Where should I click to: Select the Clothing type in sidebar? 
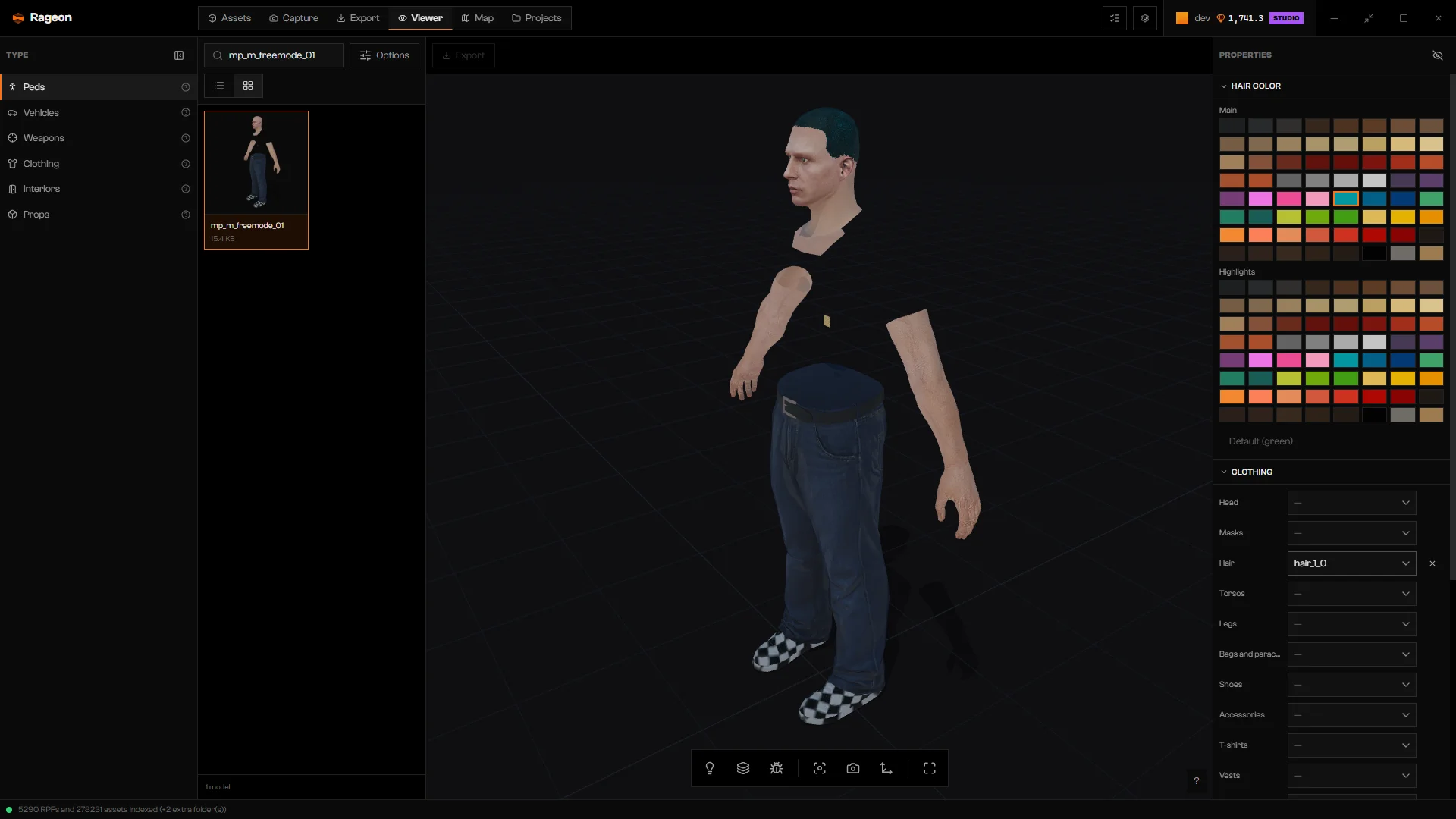pos(99,164)
